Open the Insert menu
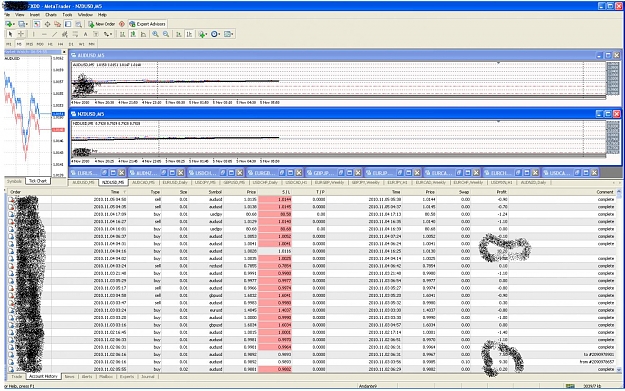The height and width of the screenshot is (391, 625). click(35, 15)
